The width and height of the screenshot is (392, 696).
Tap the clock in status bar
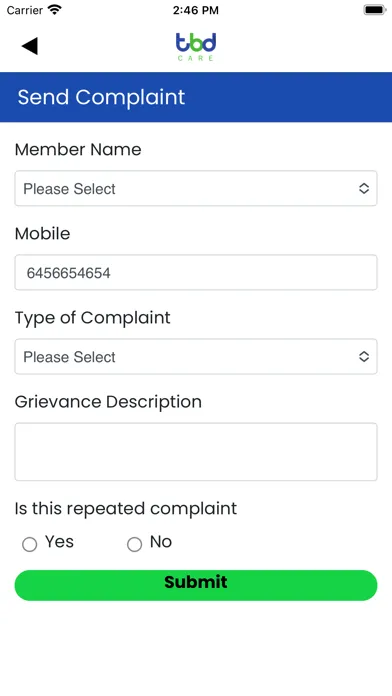(196, 10)
